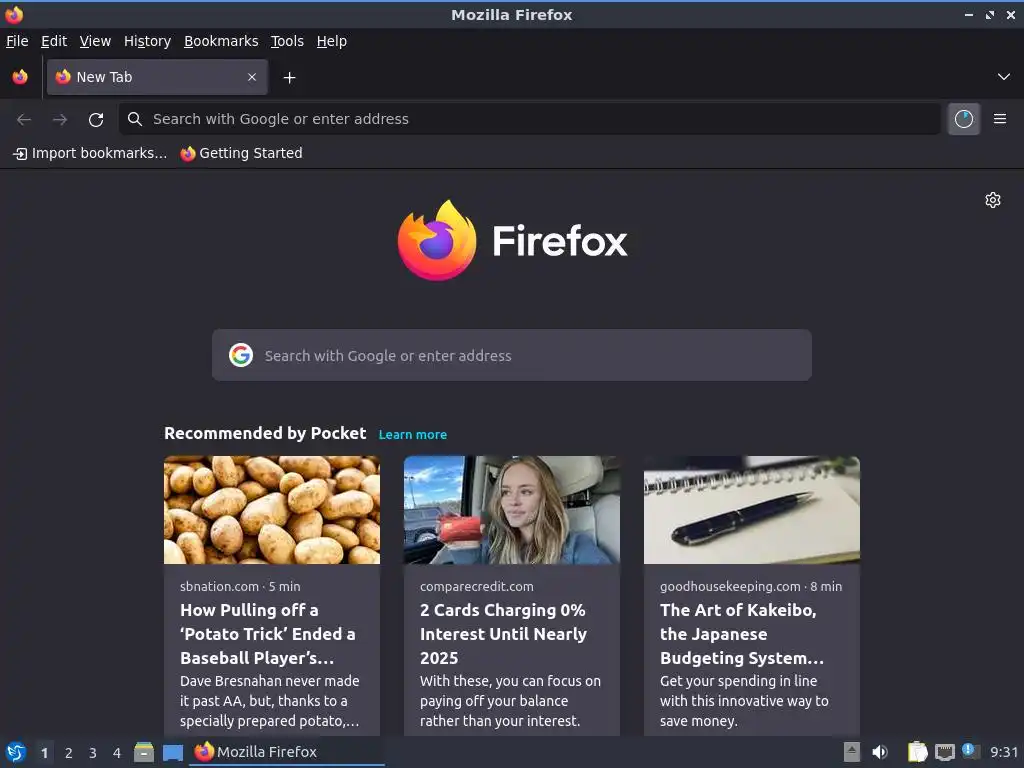Expand the list all tabs chevron
The width and height of the screenshot is (1024, 768).
(x=1004, y=77)
